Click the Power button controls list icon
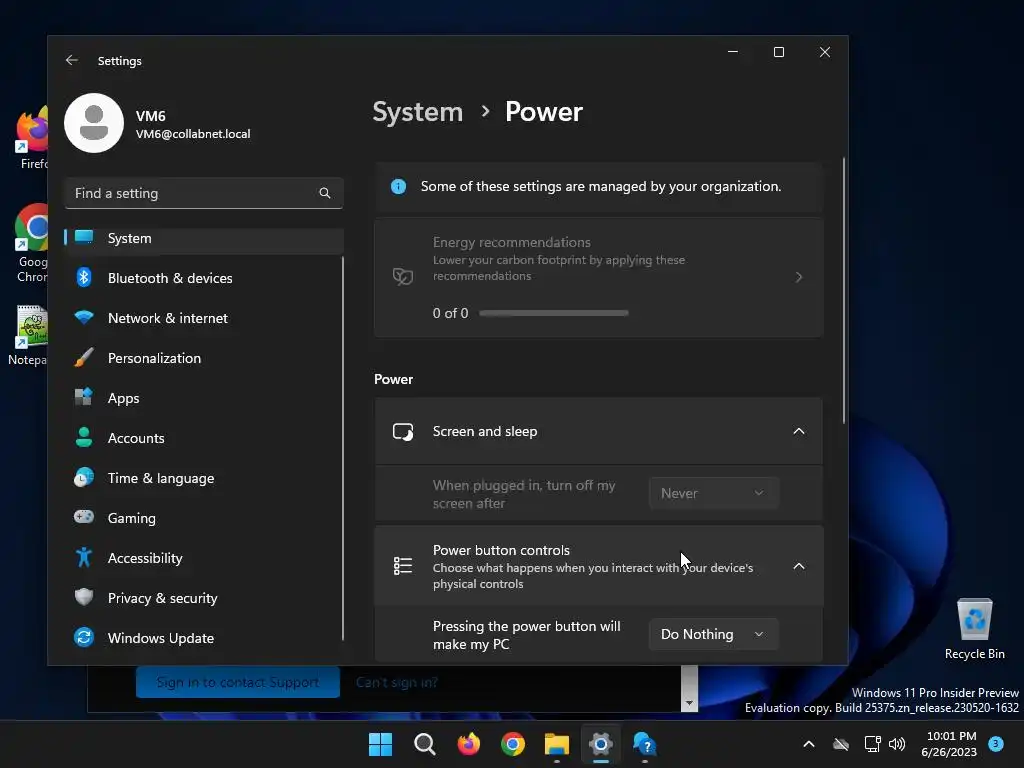The height and width of the screenshot is (768, 1024). 403,566
